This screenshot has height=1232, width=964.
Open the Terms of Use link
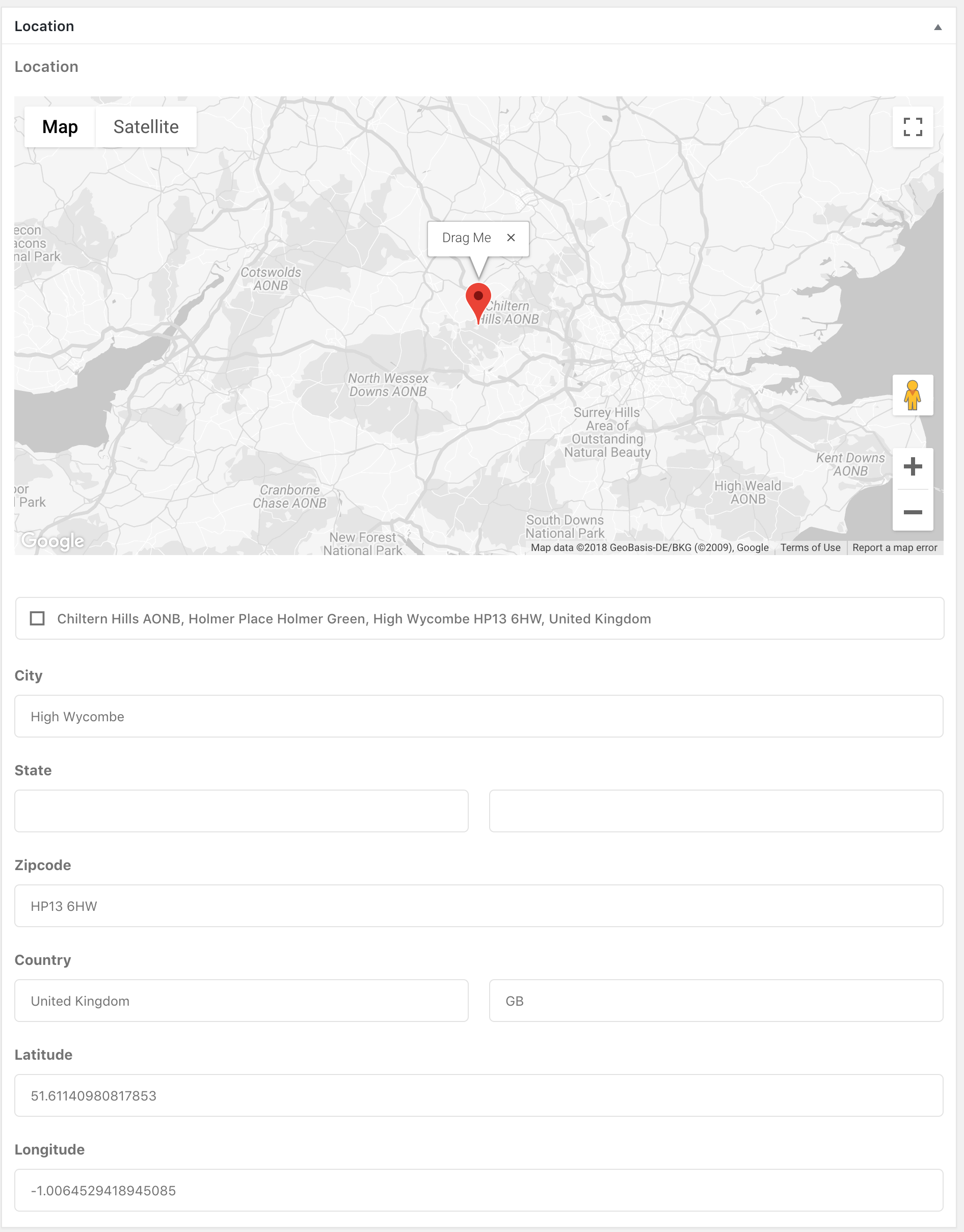(810, 547)
